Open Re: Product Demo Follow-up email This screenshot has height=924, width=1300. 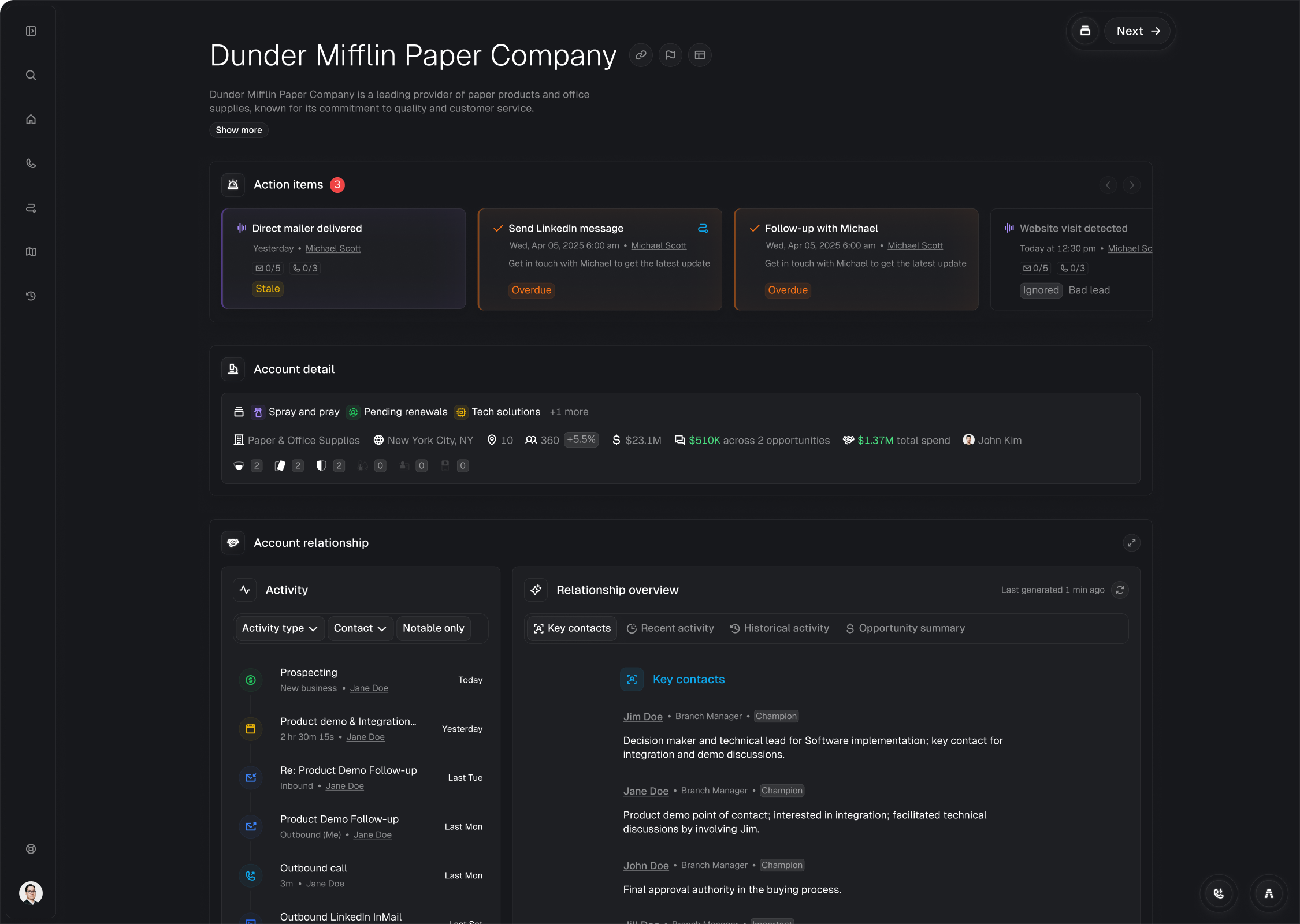(x=361, y=778)
